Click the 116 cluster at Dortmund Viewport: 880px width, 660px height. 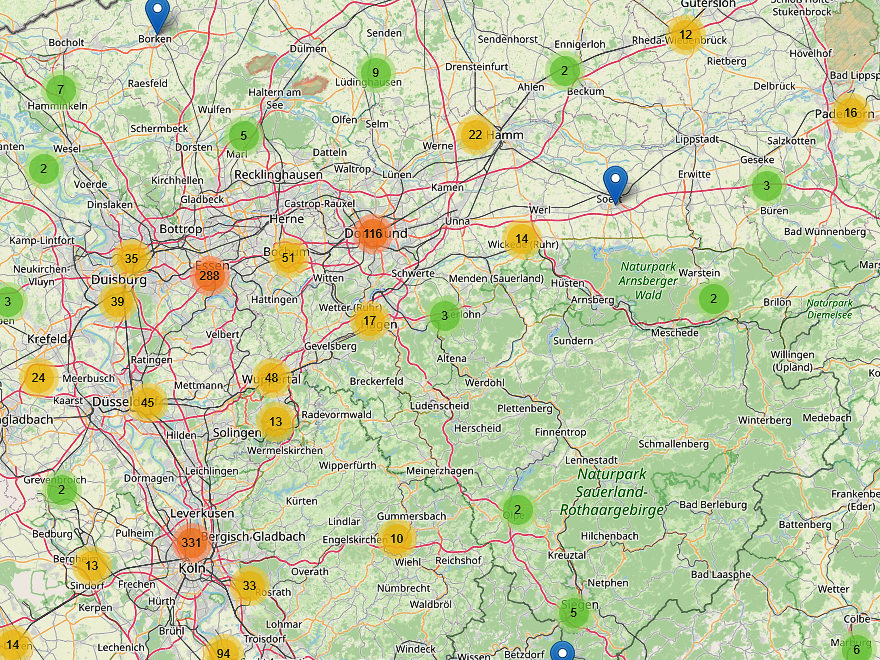coord(373,234)
